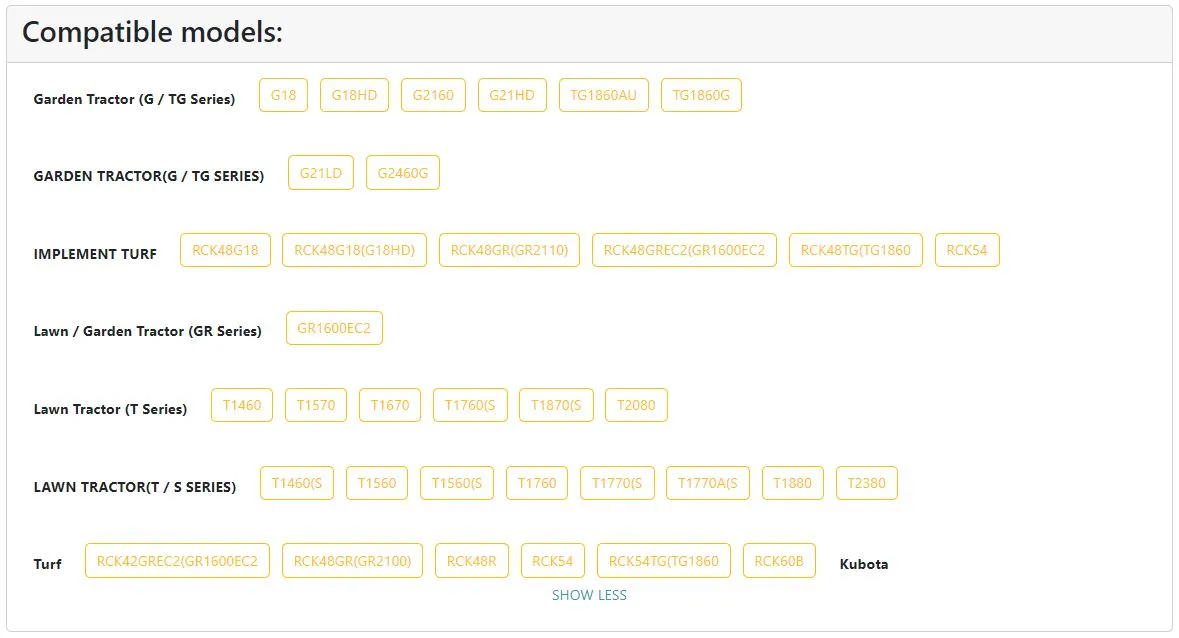Click the T2080 model tag
The image size is (1179, 638).
pos(636,405)
